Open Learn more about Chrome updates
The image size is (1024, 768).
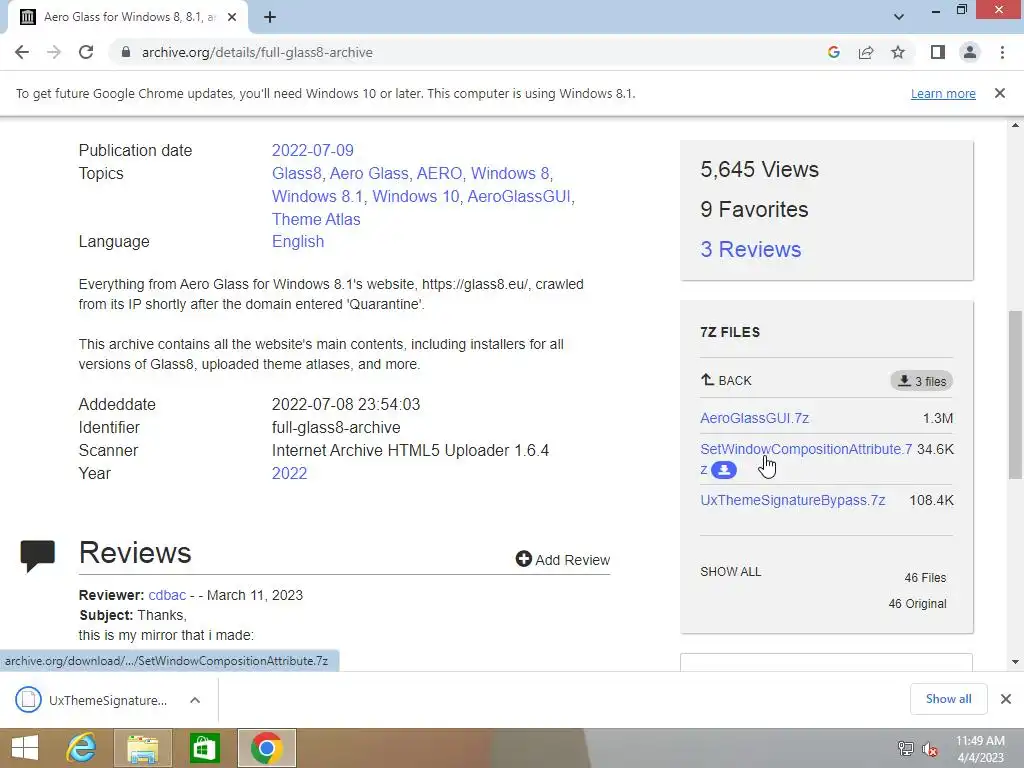pyautogui.click(x=943, y=93)
